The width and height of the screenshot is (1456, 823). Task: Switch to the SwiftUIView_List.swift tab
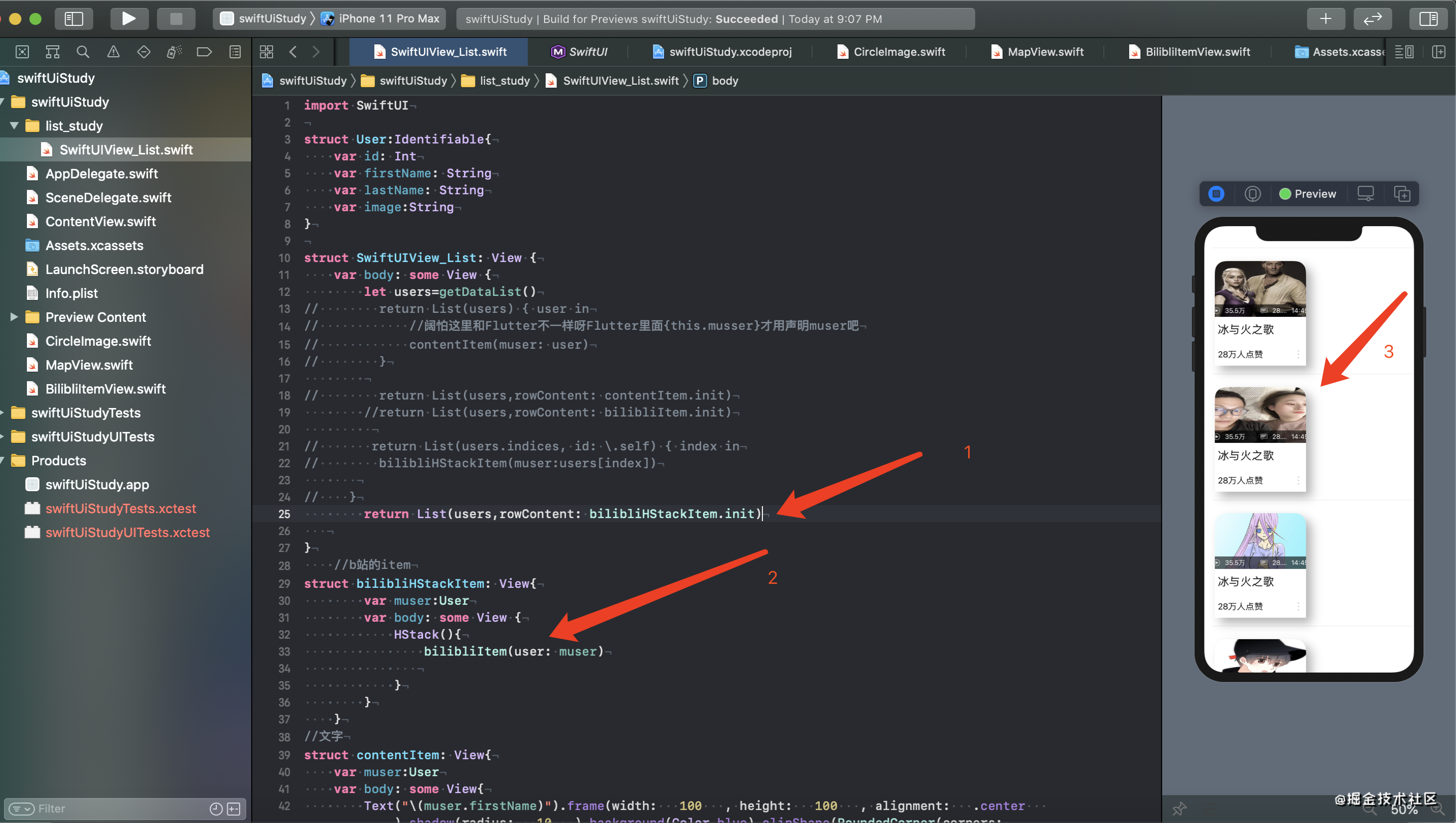click(439, 52)
